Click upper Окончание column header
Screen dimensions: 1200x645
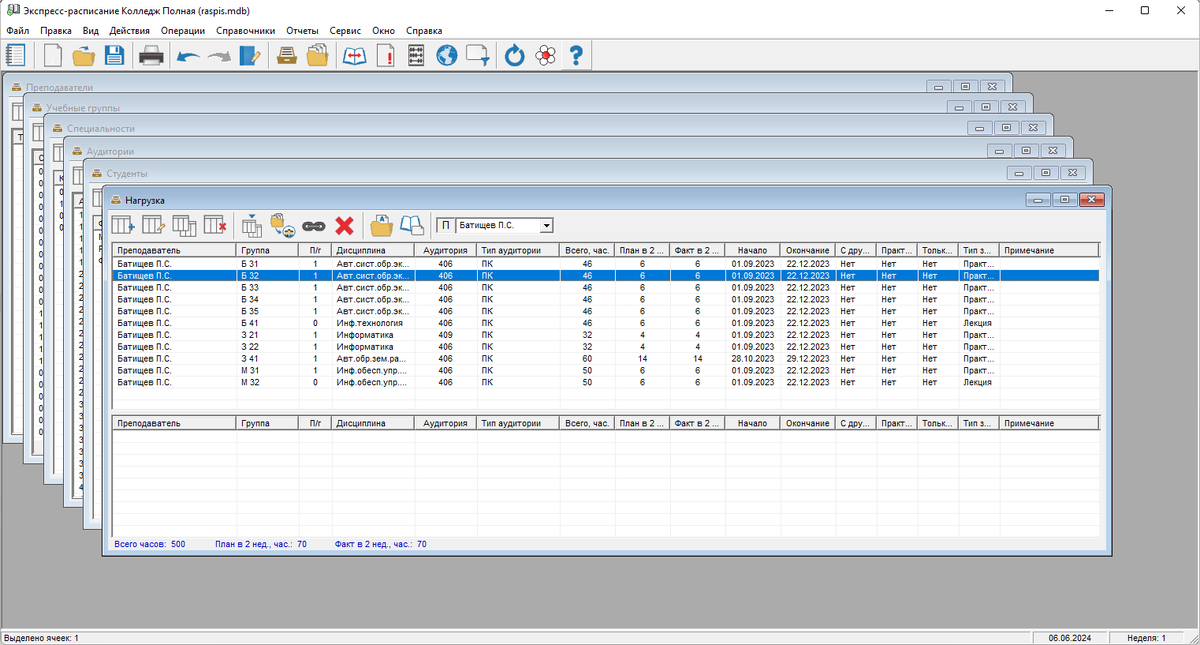(x=808, y=251)
